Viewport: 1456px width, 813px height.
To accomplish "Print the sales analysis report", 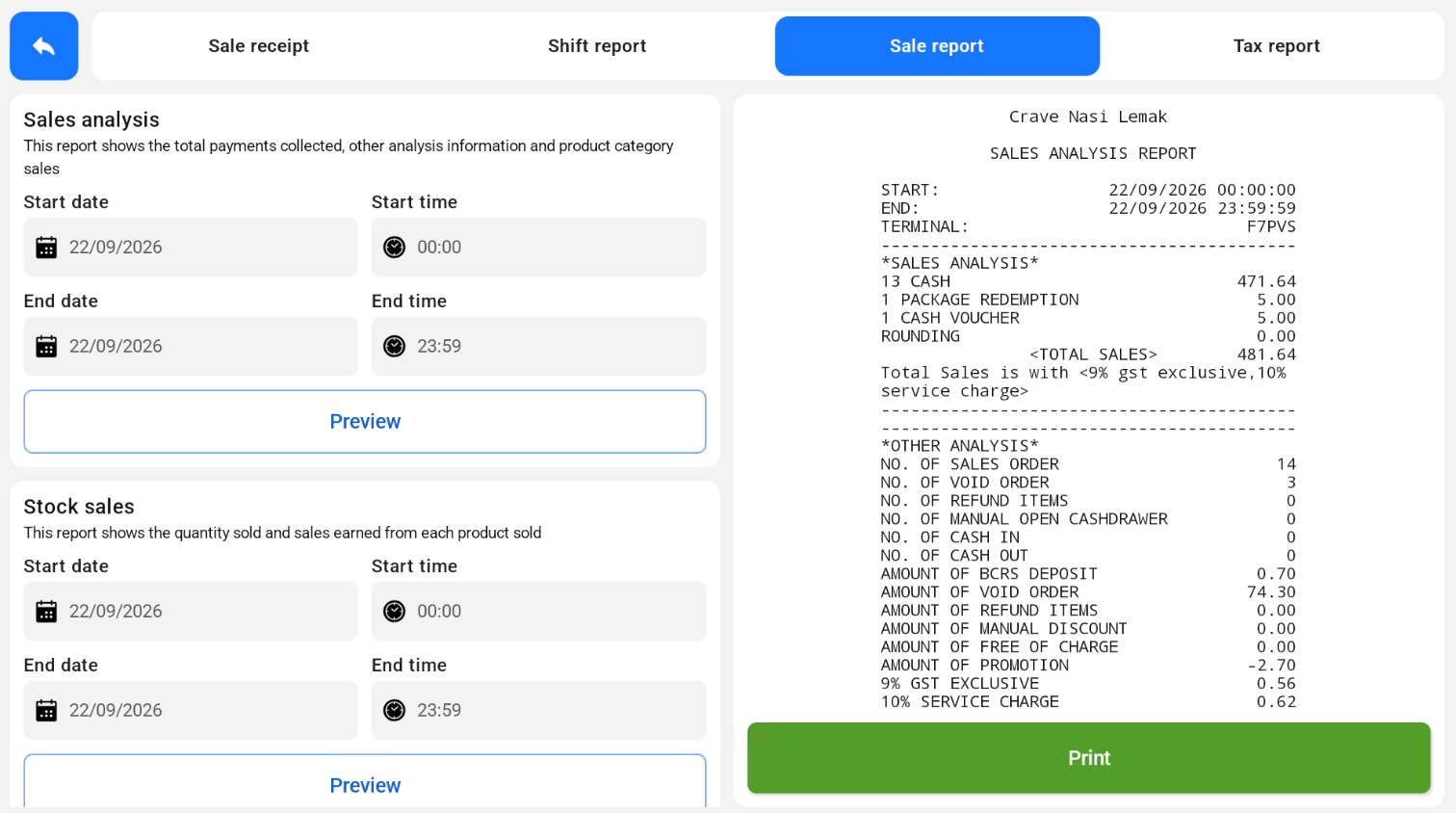I will (1089, 758).
